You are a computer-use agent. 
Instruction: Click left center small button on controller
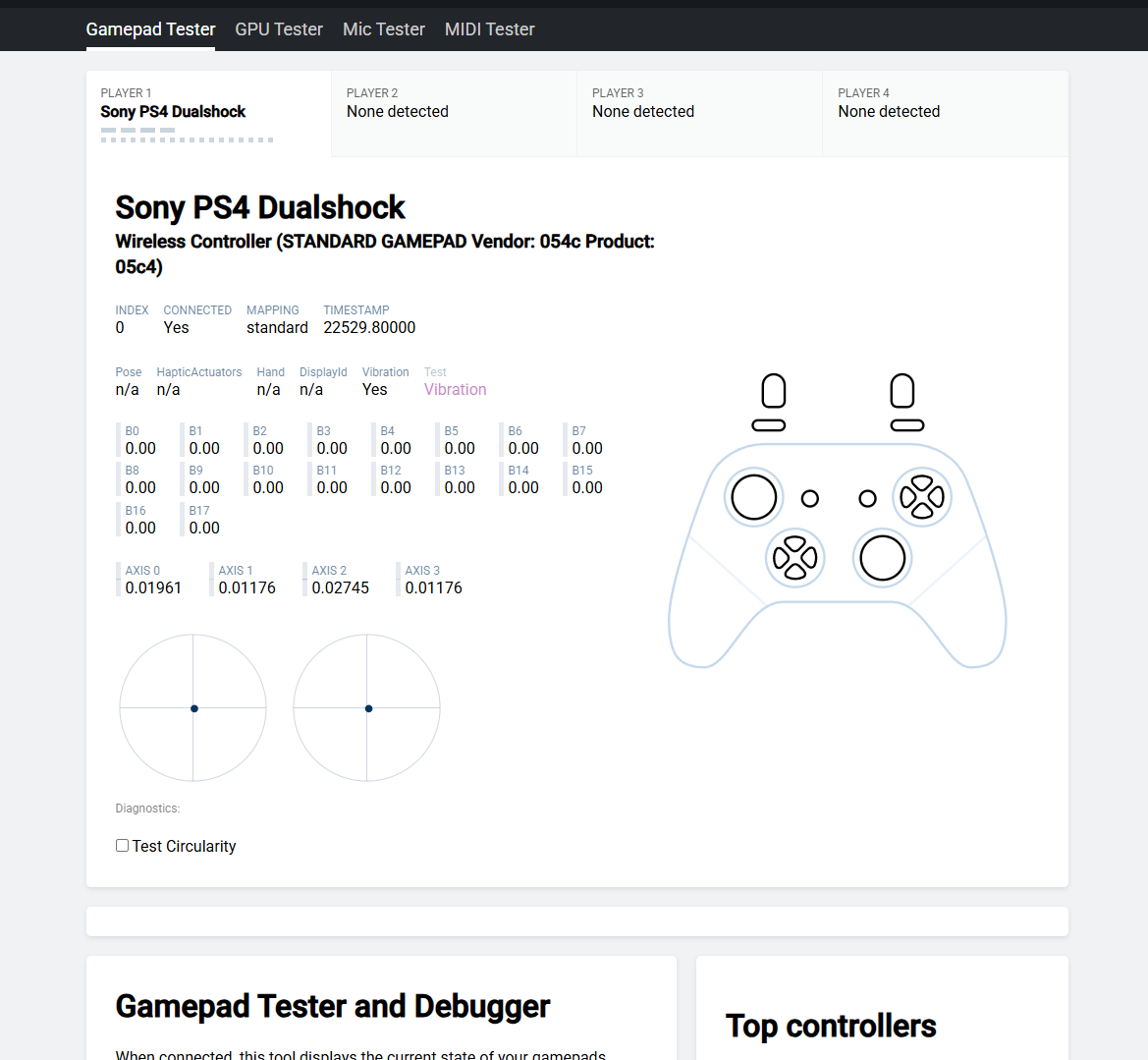810,499
